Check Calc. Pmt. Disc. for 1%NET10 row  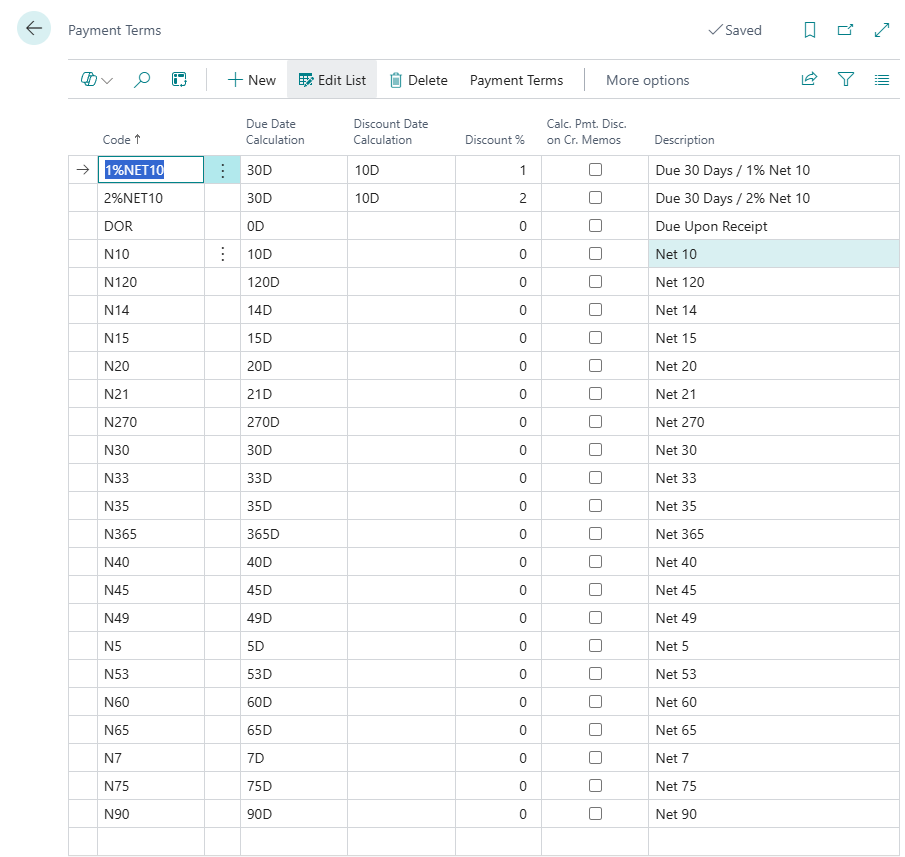click(x=595, y=170)
